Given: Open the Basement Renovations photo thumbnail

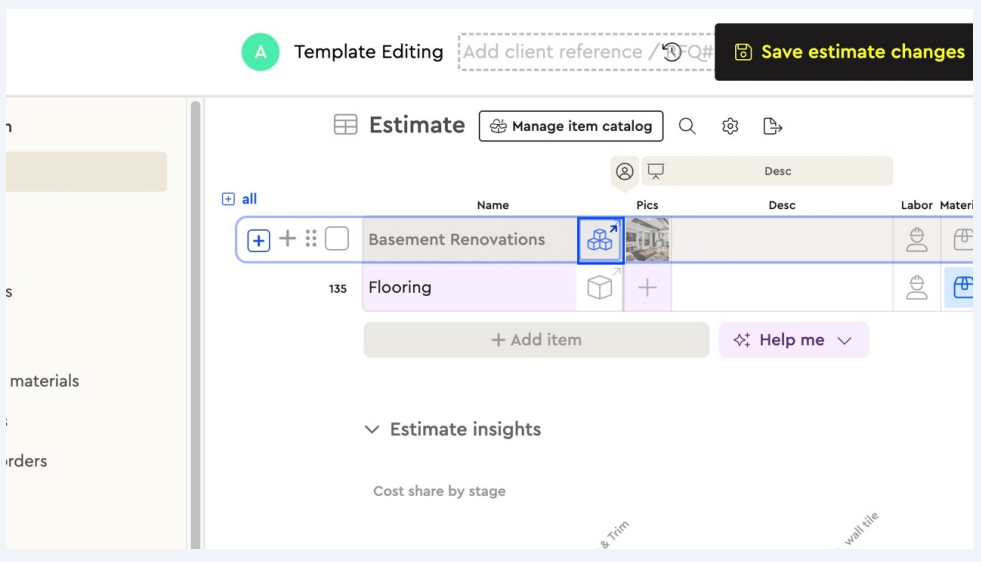Looking at the screenshot, I should coord(648,240).
